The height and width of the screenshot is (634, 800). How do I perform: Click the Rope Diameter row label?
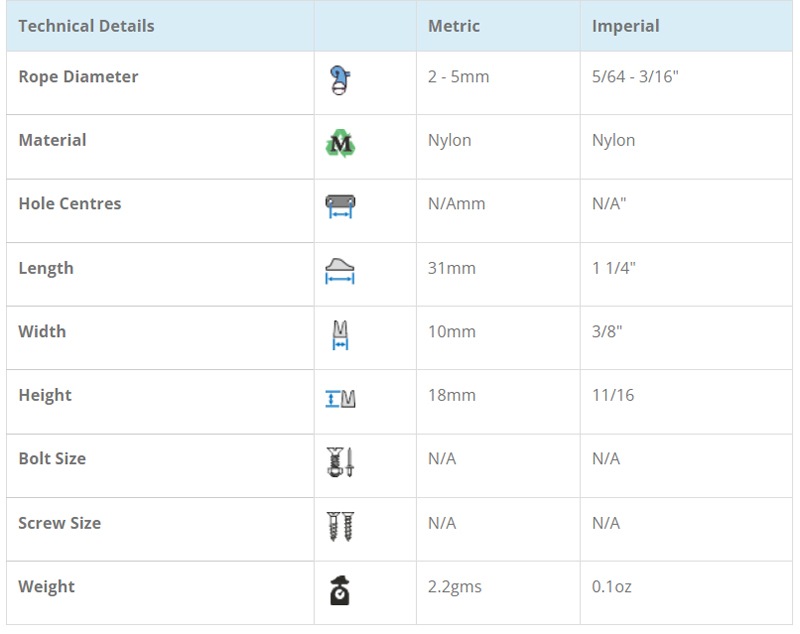pos(78,77)
